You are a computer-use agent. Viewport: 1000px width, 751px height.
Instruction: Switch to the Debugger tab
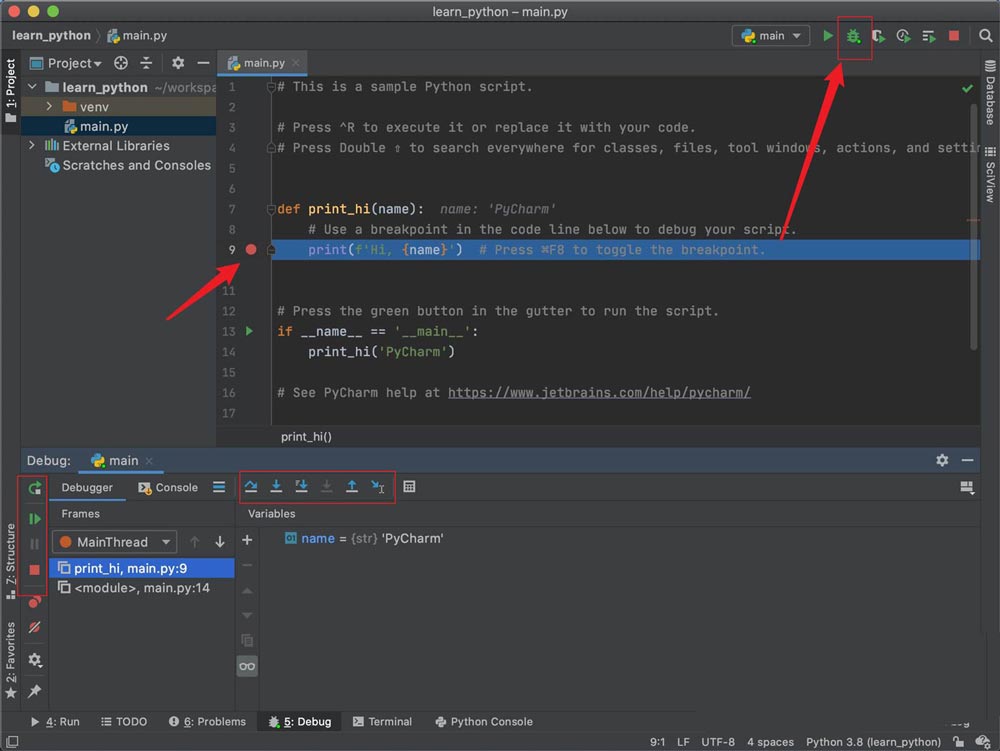point(87,487)
